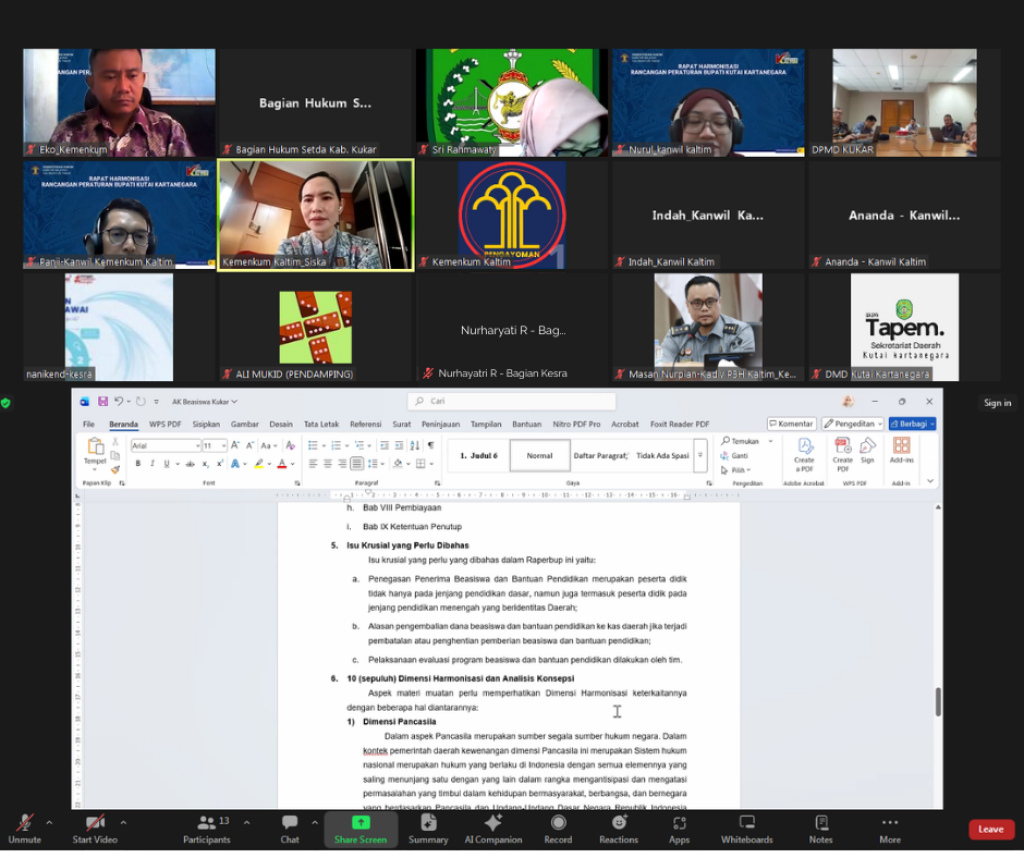This screenshot has height=858, width=1024.
Task: Click the Create a PDF Acrobat icon
Action: tap(804, 450)
